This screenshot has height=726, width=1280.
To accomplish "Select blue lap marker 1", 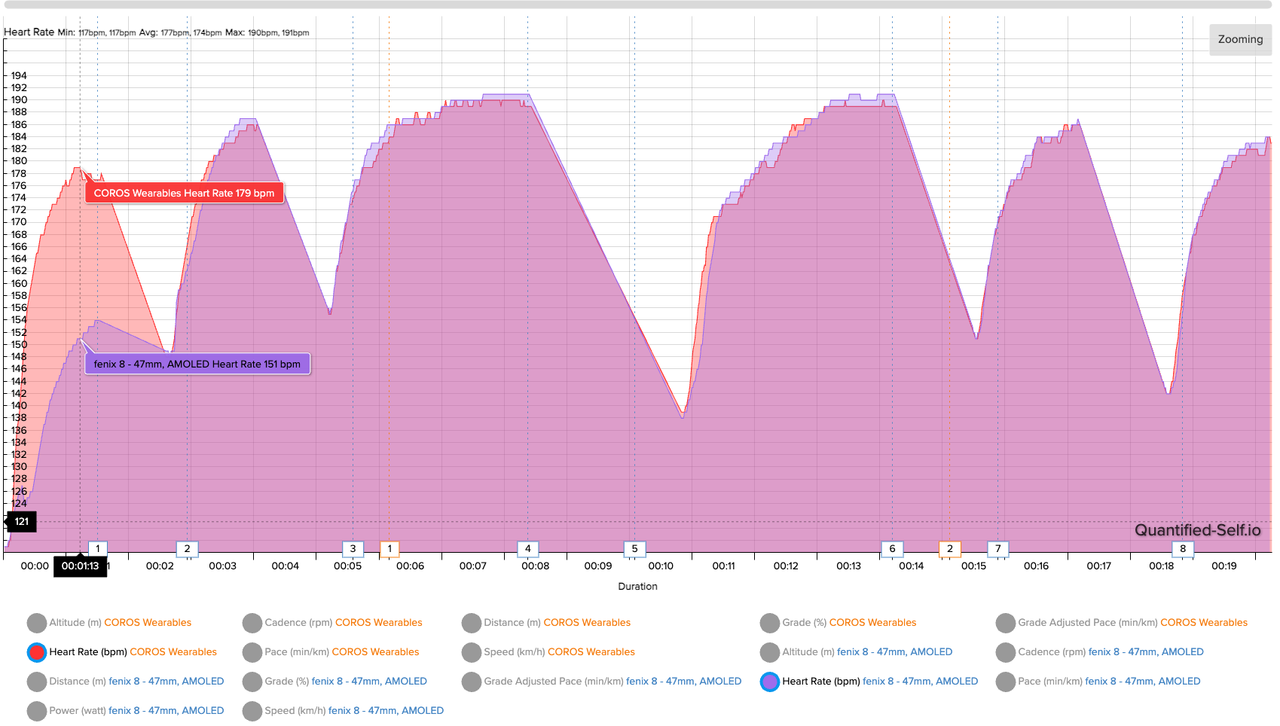I will [x=98, y=548].
